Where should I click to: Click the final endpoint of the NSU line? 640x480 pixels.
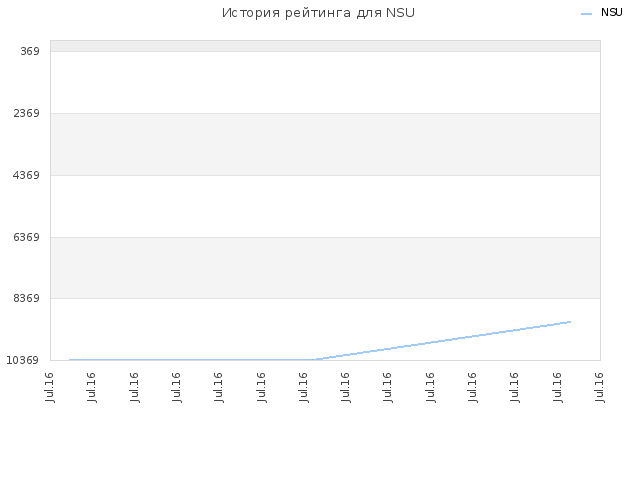click(x=570, y=322)
